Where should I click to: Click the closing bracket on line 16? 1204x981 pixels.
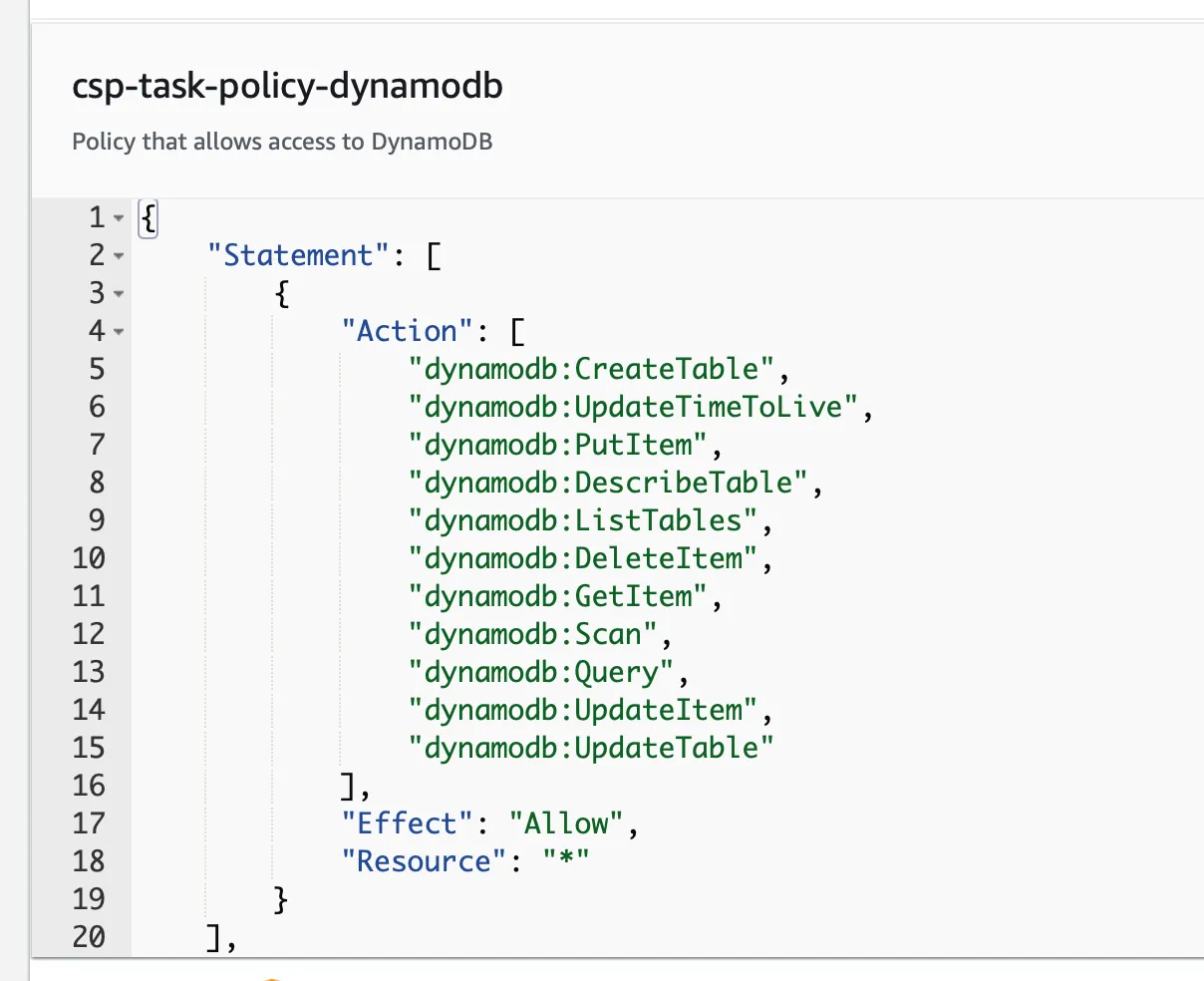pos(349,786)
